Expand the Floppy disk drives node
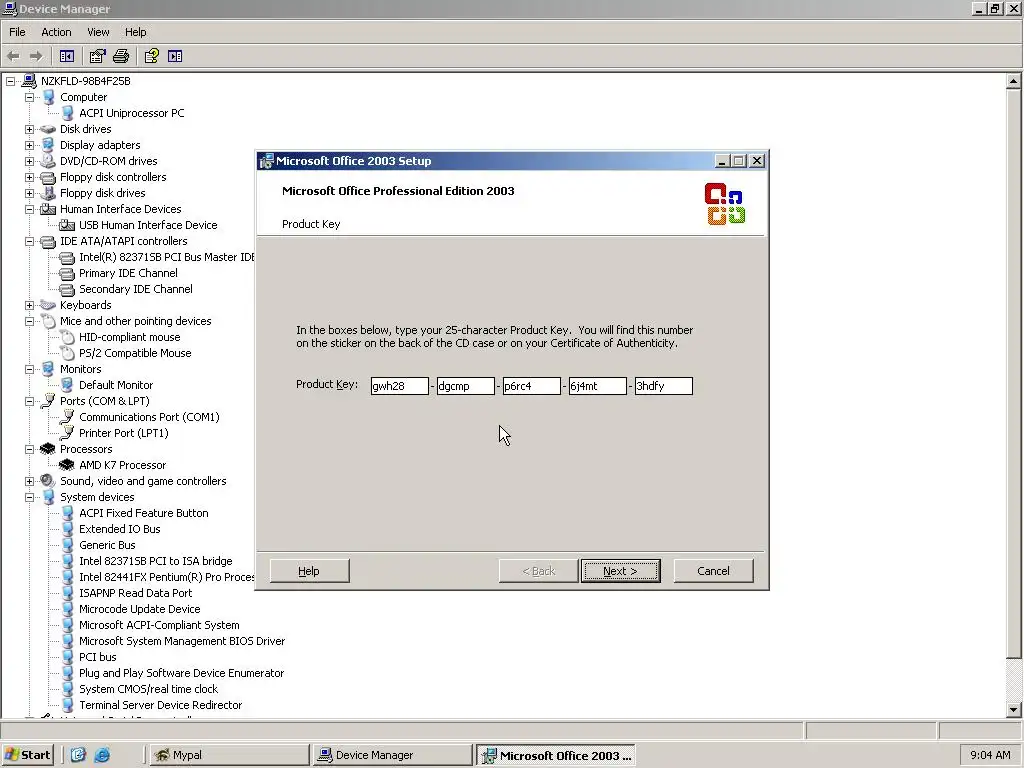Image resolution: width=1024 pixels, height=768 pixels. point(29,193)
